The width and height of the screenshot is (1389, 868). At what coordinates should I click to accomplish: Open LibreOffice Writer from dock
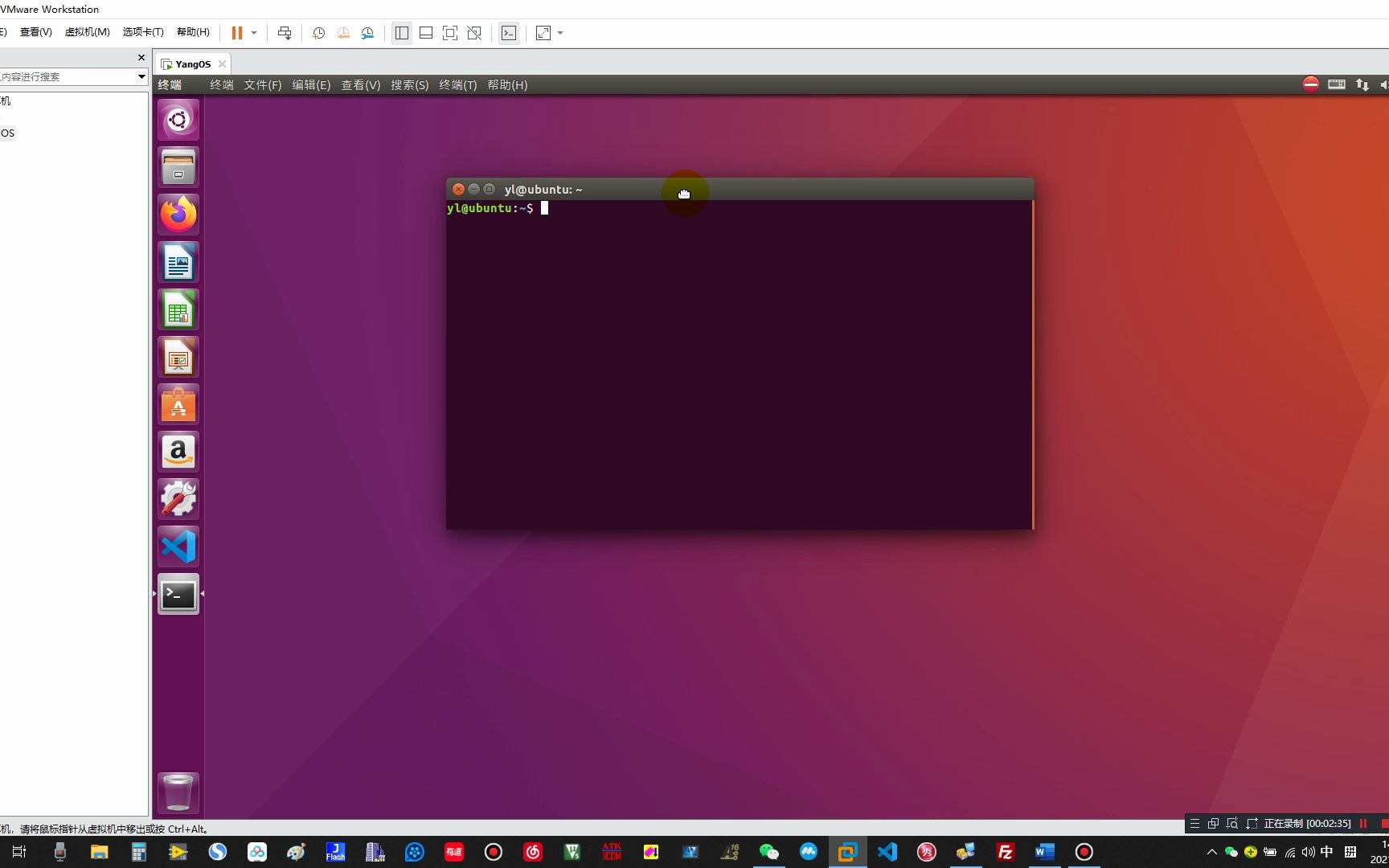(178, 262)
